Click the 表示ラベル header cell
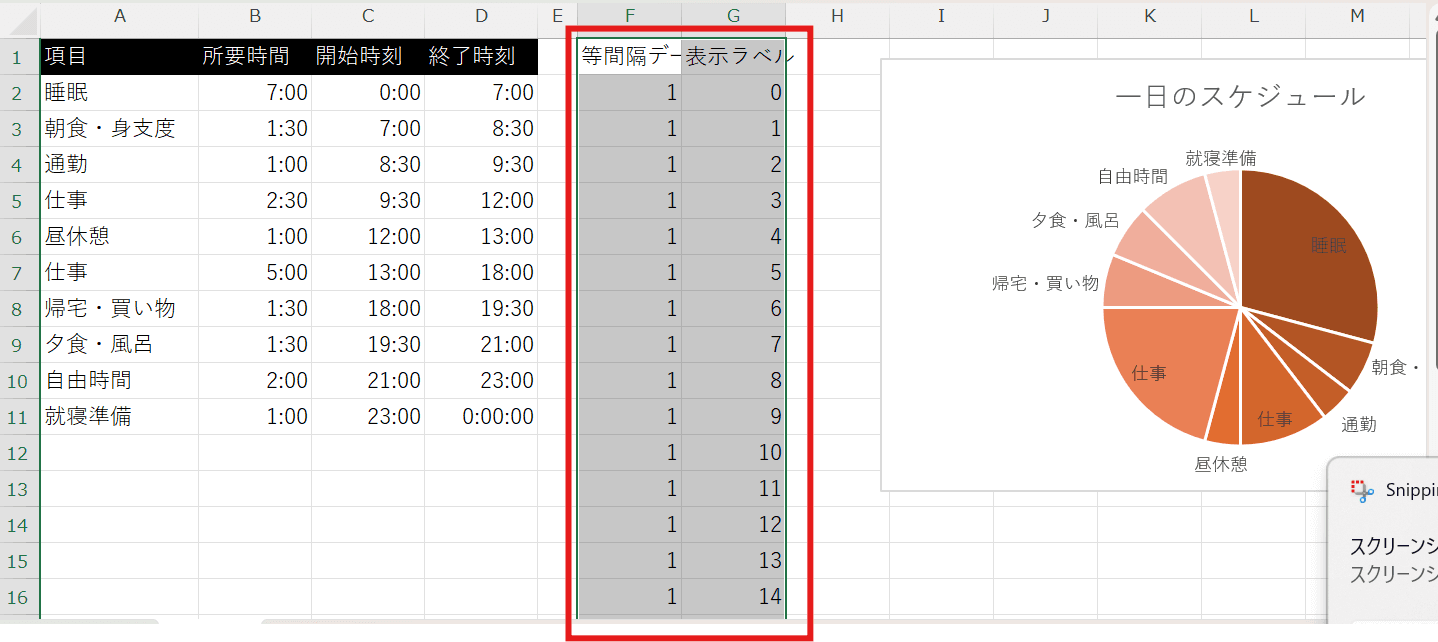This screenshot has width=1438, height=642. pos(733,57)
